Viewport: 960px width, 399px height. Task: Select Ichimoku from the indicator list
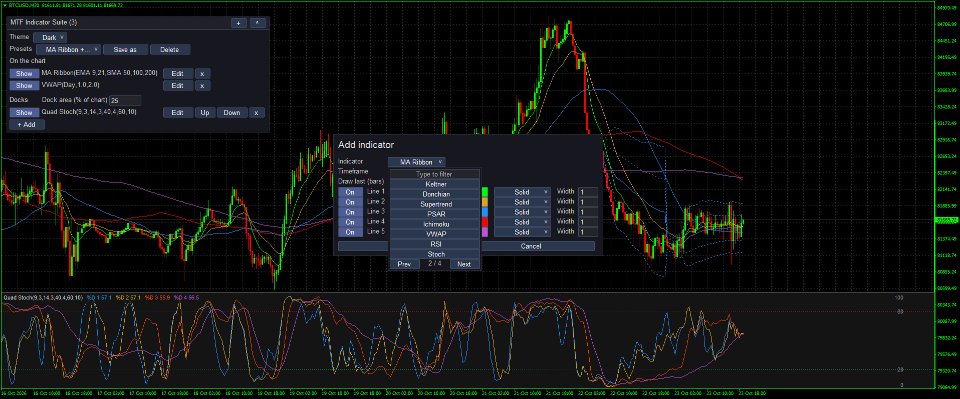pyautogui.click(x=434, y=224)
